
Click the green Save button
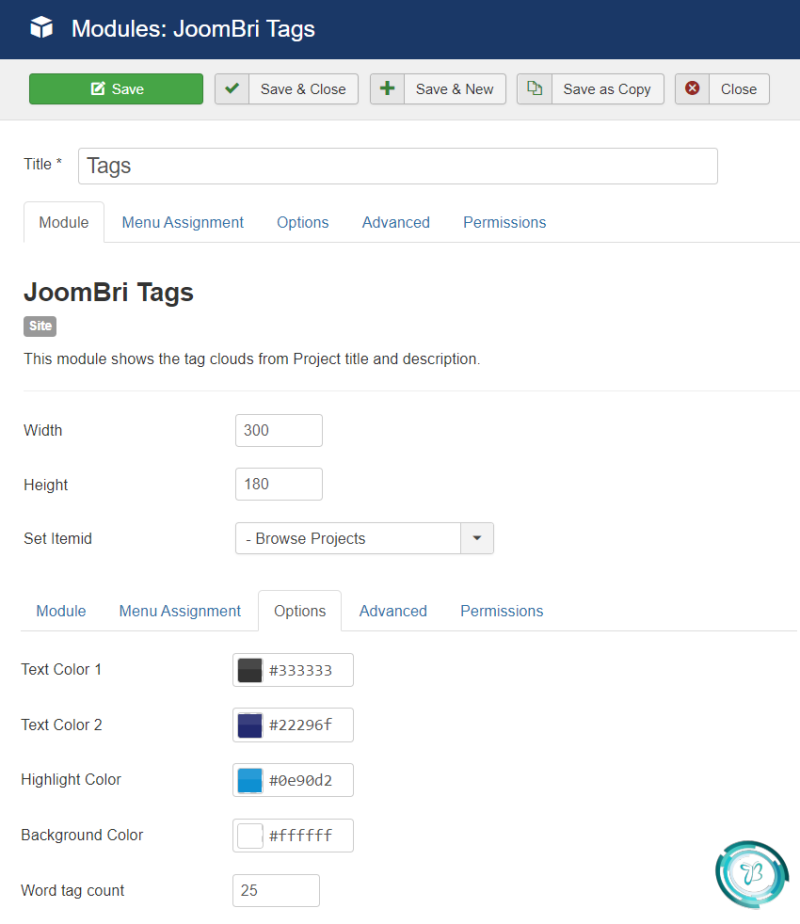pyautogui.click(x=116, y=89)
